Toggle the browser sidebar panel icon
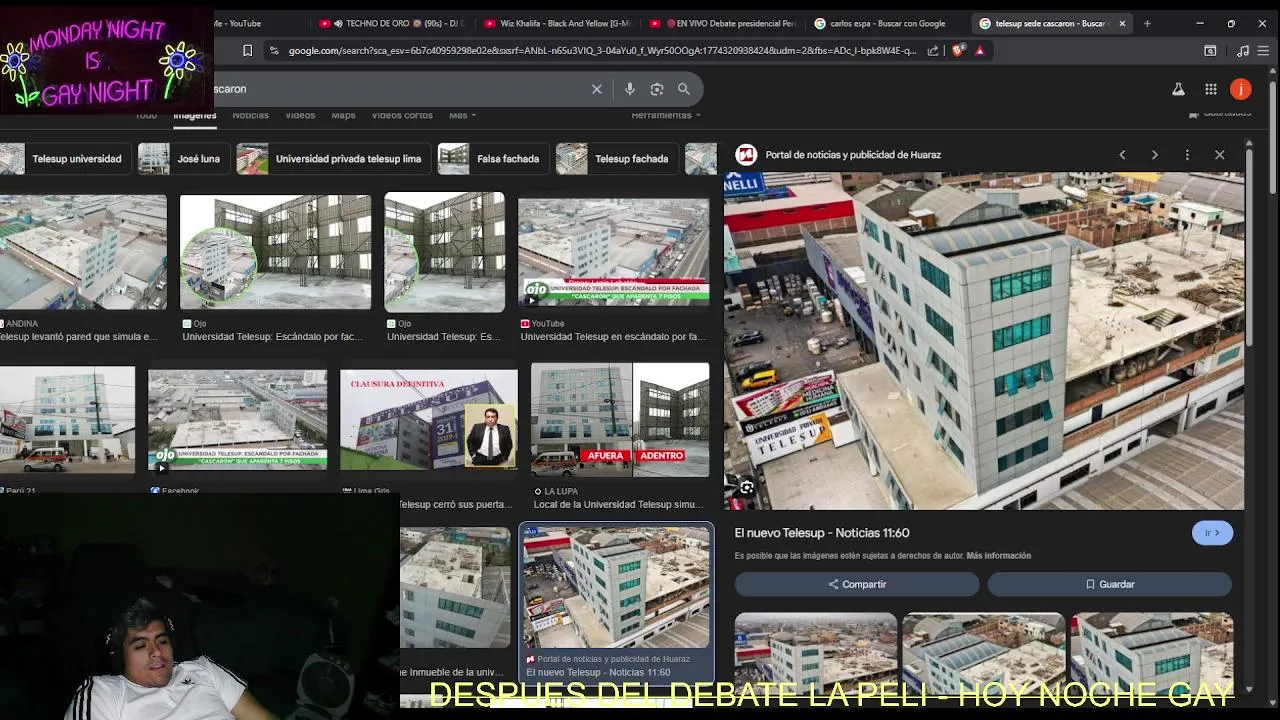Screen dimensions: 1280x720 [1210, 50]
